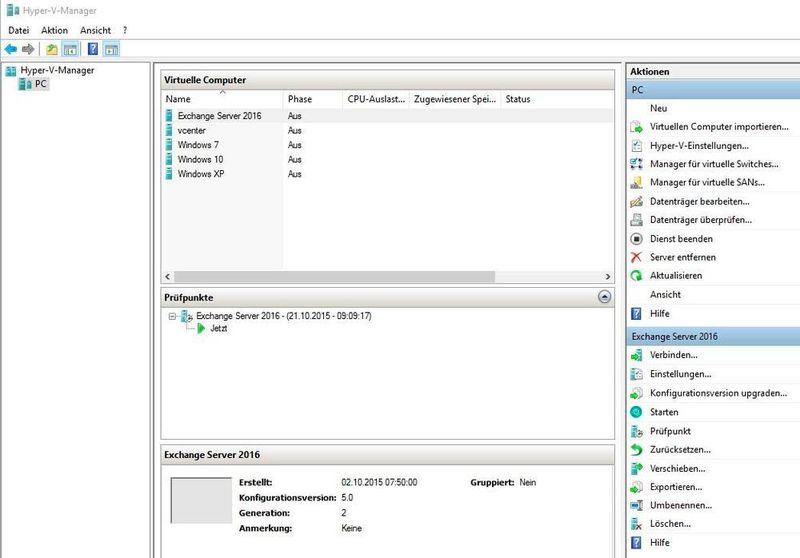Click the Einstellungen icon in VM actions
This screenshot has height=558, width=800.
(x=636, y=374)
